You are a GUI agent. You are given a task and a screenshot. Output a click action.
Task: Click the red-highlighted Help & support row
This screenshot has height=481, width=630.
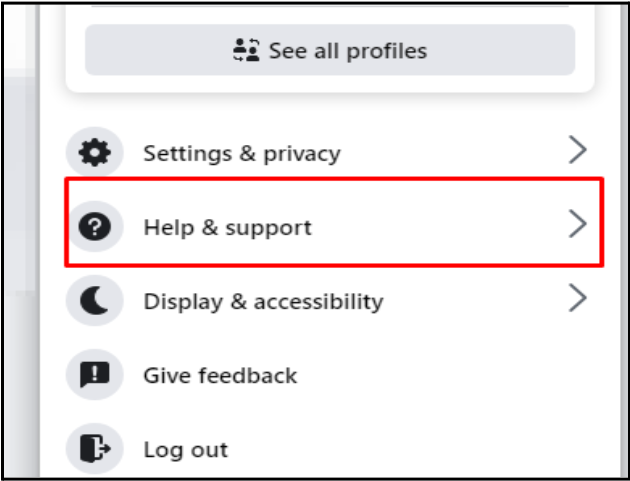420,226
